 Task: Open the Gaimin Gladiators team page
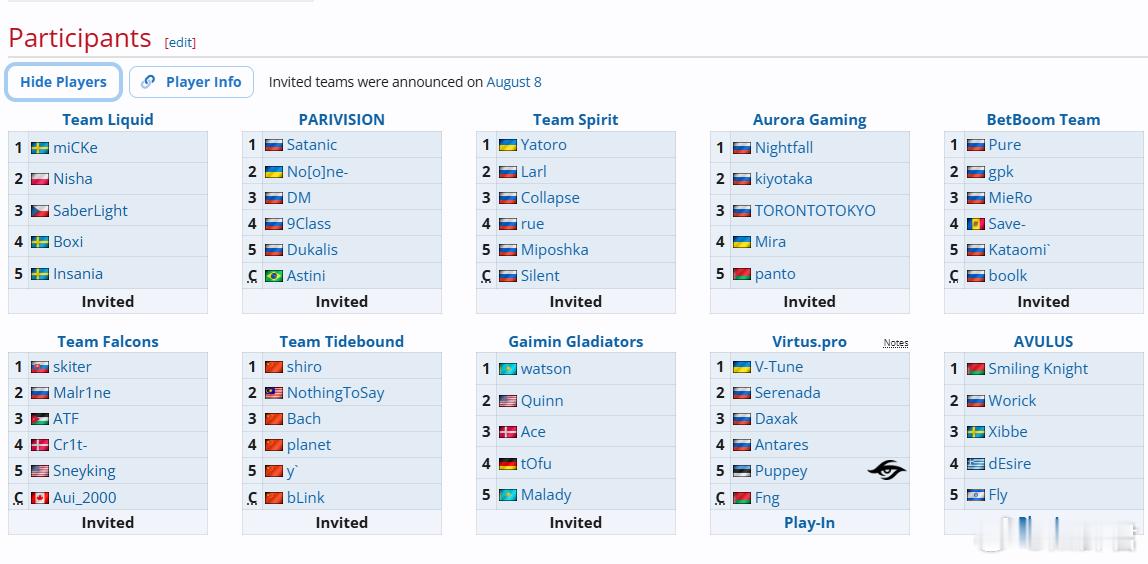tap(575, 341)
